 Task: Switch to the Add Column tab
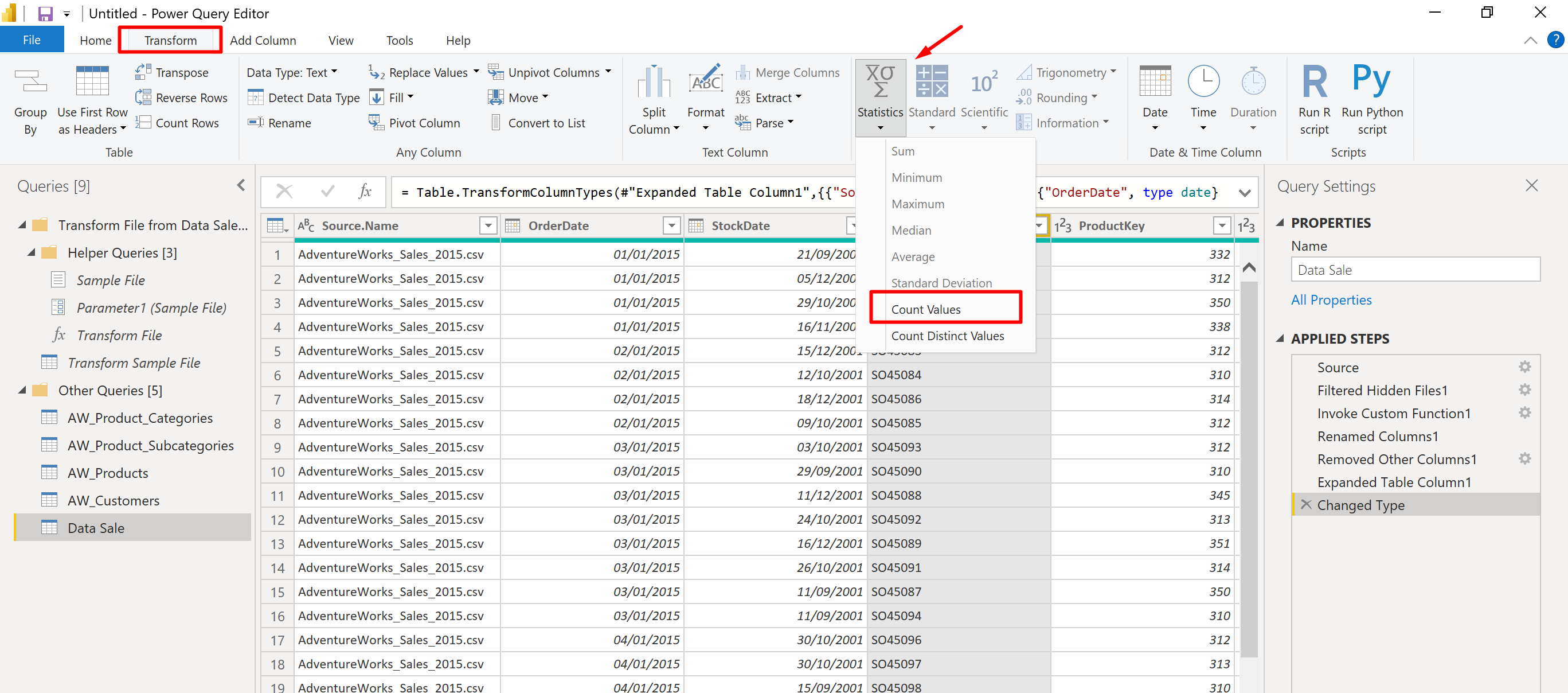pyautogui.click(x=263, y=40)
